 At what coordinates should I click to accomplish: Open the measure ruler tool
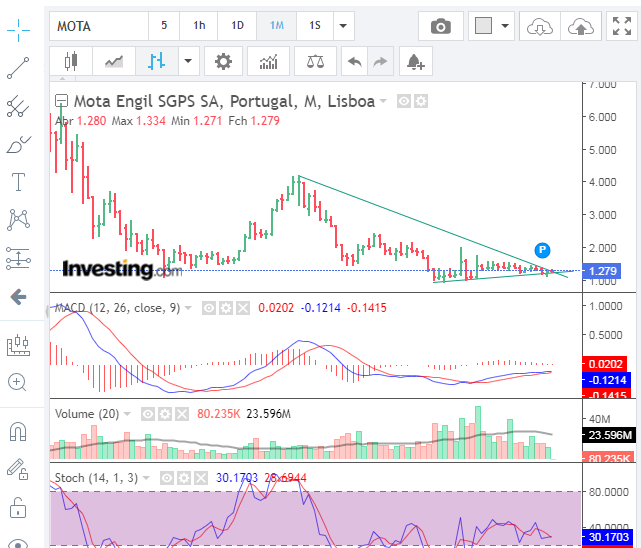[18, 345]
